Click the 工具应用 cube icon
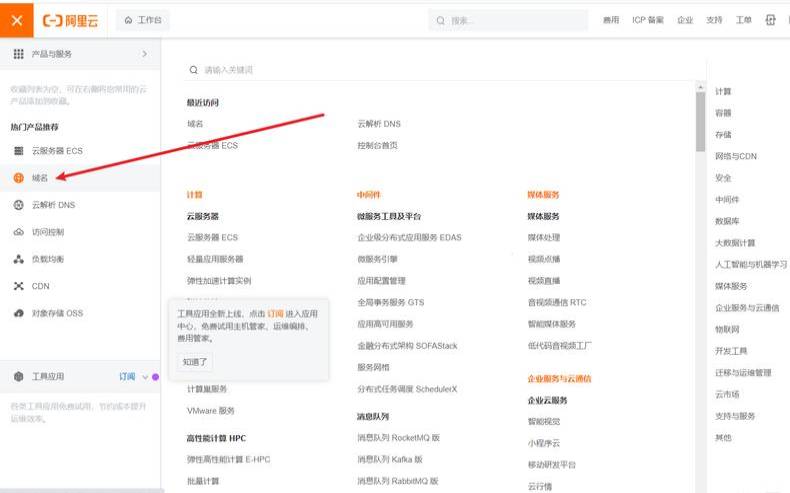Screen dimensions: 790x493 coord(19,376)
